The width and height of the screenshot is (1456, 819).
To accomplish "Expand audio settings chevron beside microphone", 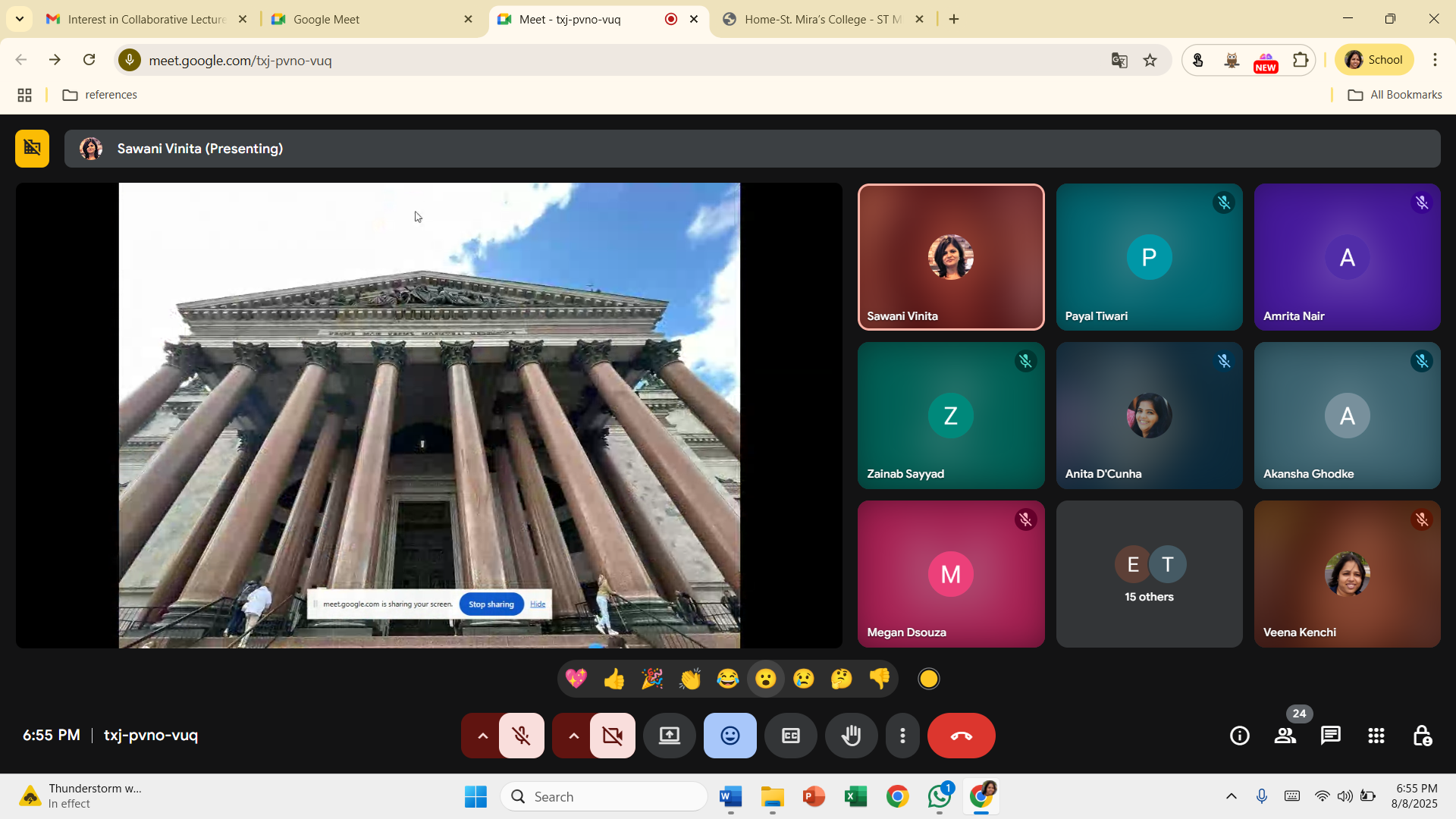I will point(482,736).
